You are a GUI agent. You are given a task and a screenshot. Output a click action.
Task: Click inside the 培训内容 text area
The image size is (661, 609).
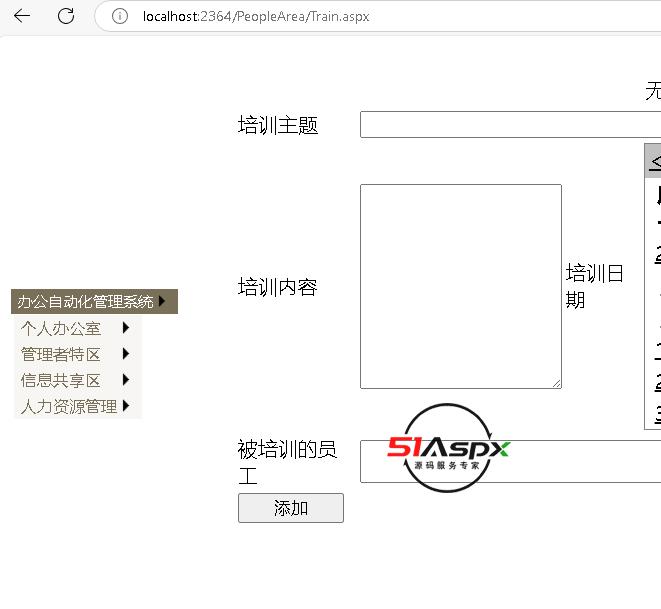pyautogui.click(x=461, y=286)
